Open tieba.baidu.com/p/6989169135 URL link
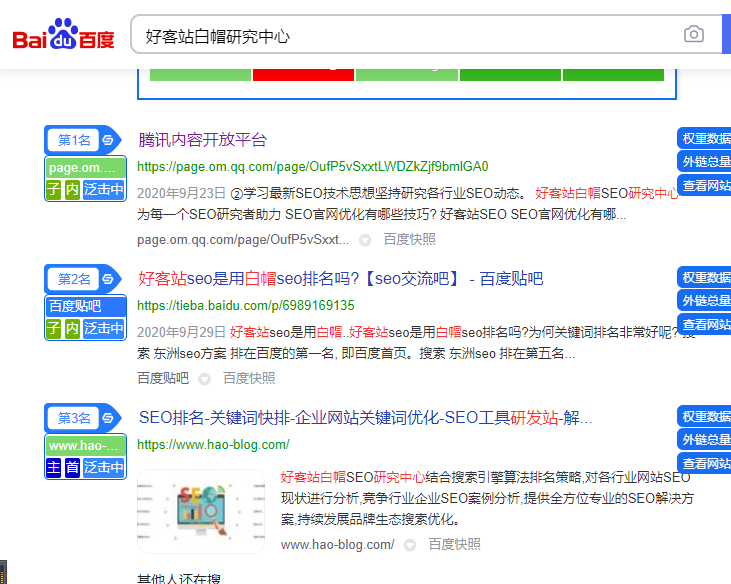This screenshot has width=731, height=584. click(x=246, y=306)
